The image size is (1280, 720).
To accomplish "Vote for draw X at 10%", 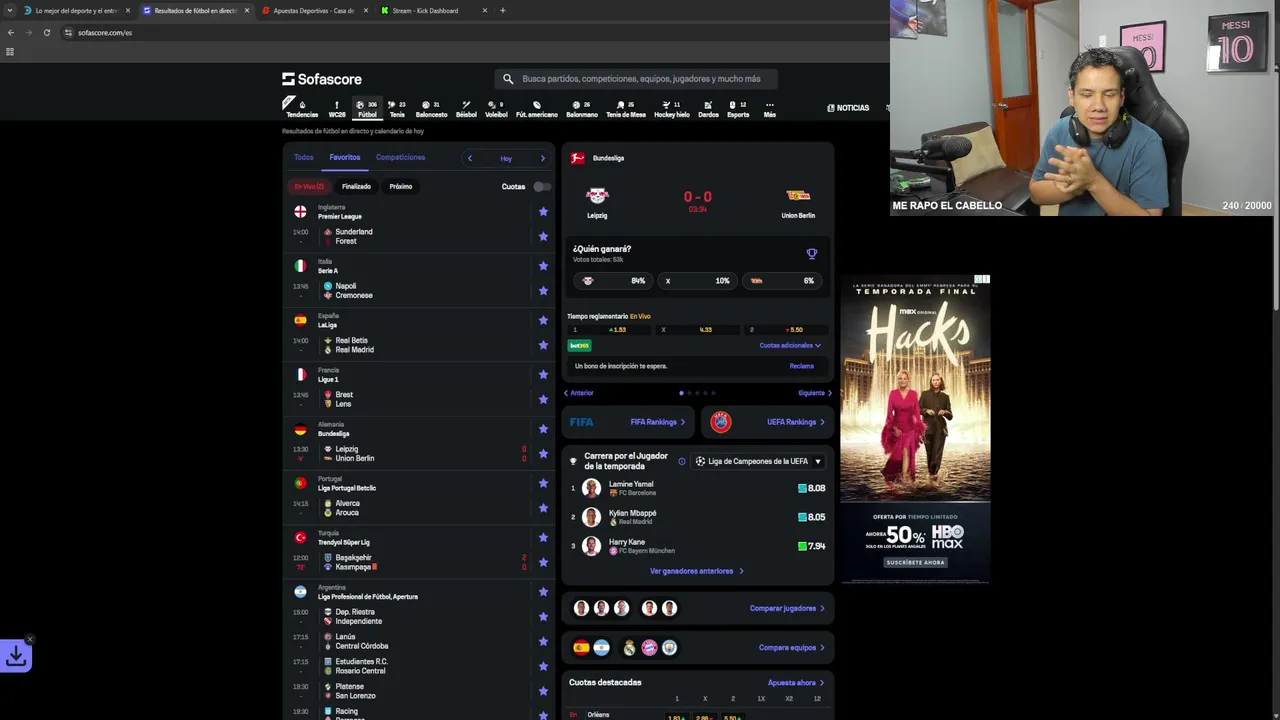I will coord(697,281).
